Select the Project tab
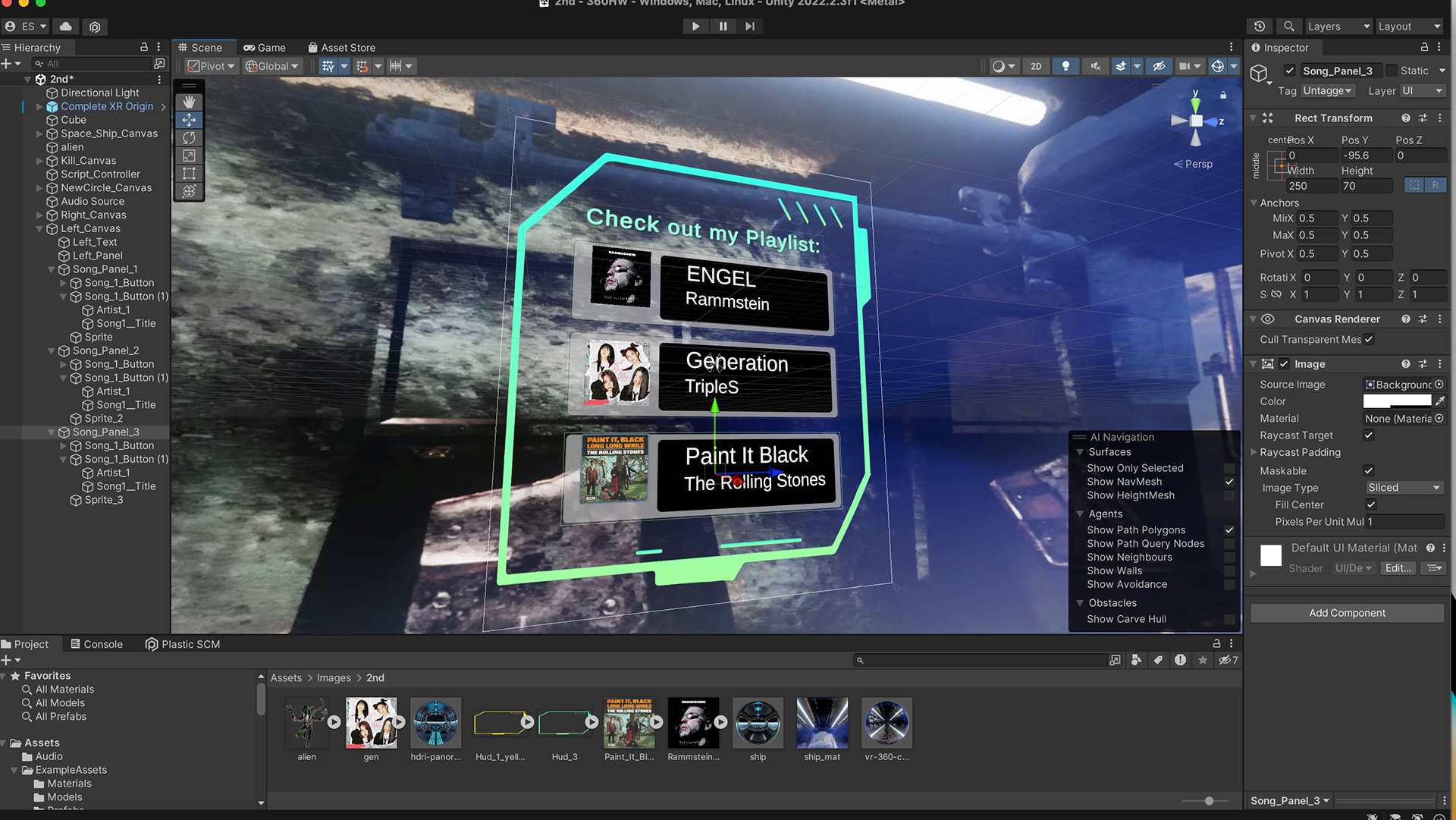 coord(25,645)
